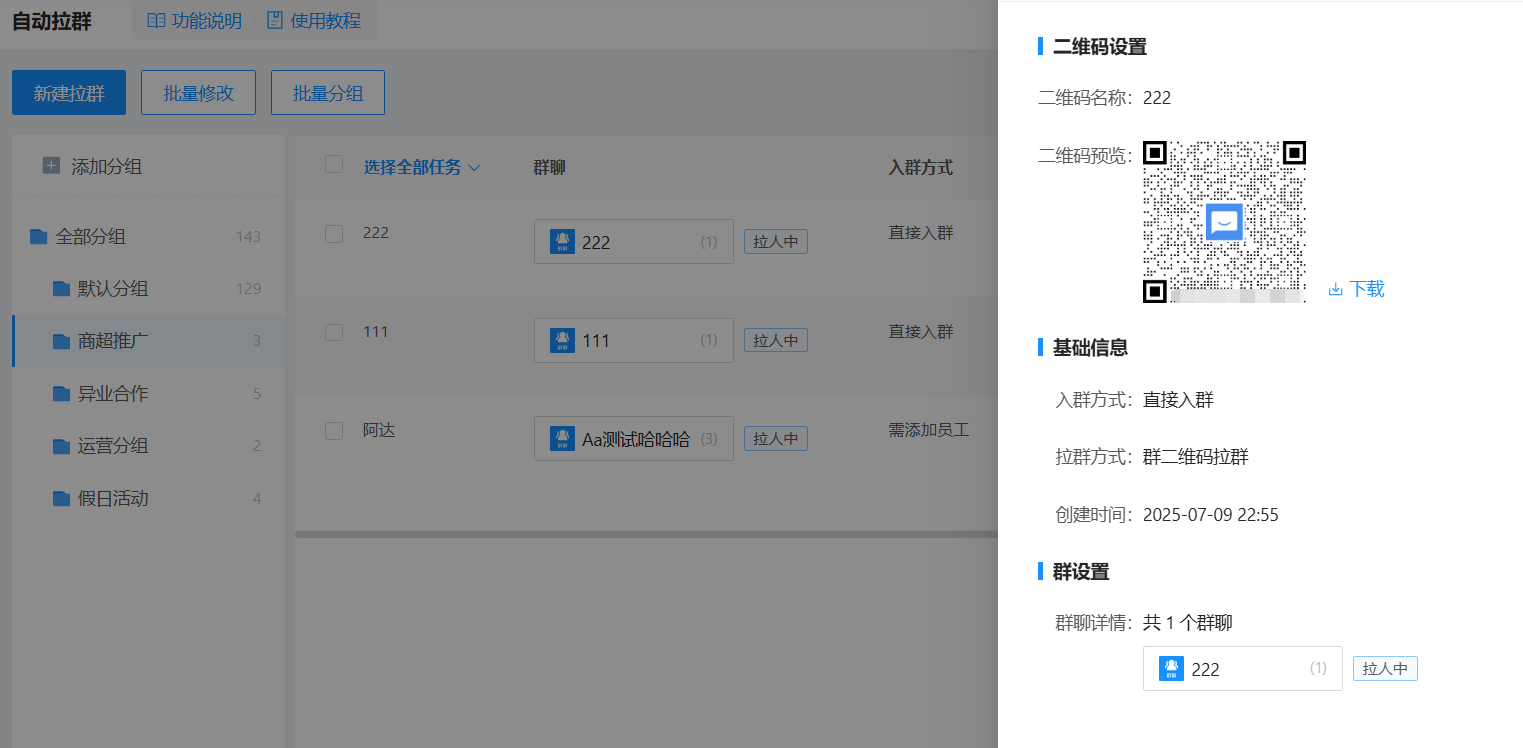Select the 假日活动 group
1523x748 pixels.
point(148,498)
